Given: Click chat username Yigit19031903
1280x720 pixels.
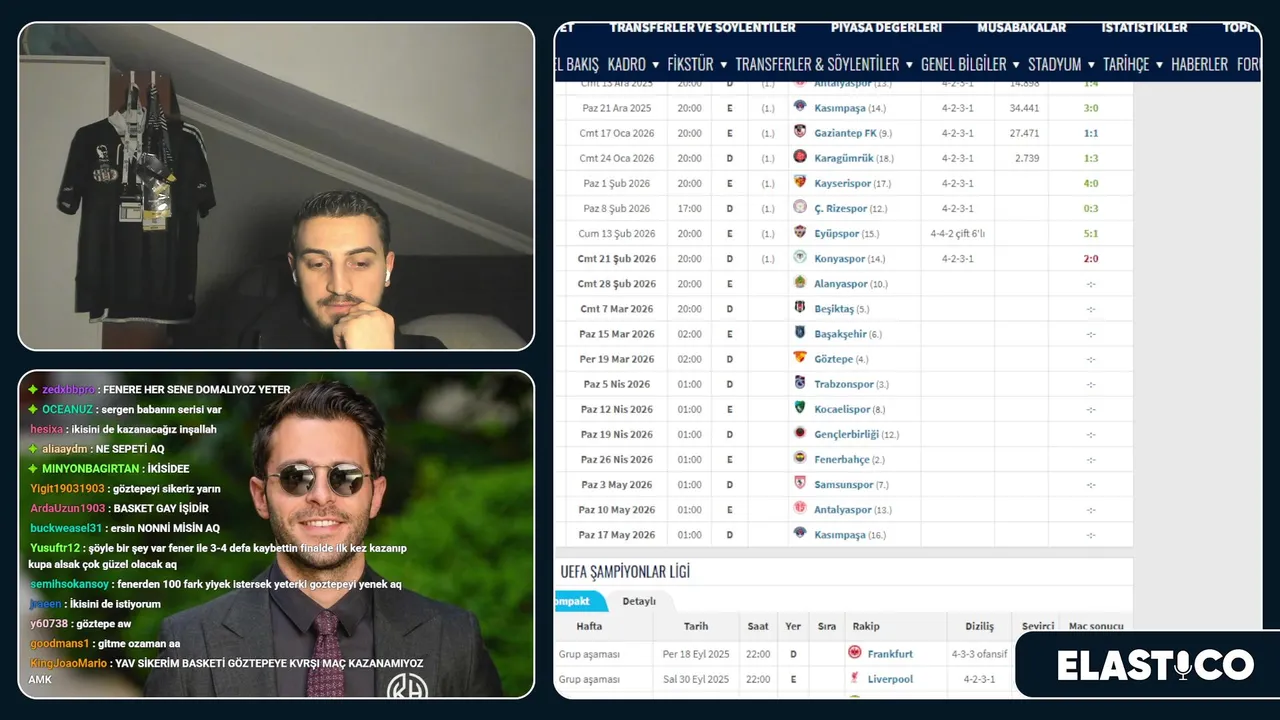Looking at the screenshot, I should pyautogui.click(x=67, y=488).
